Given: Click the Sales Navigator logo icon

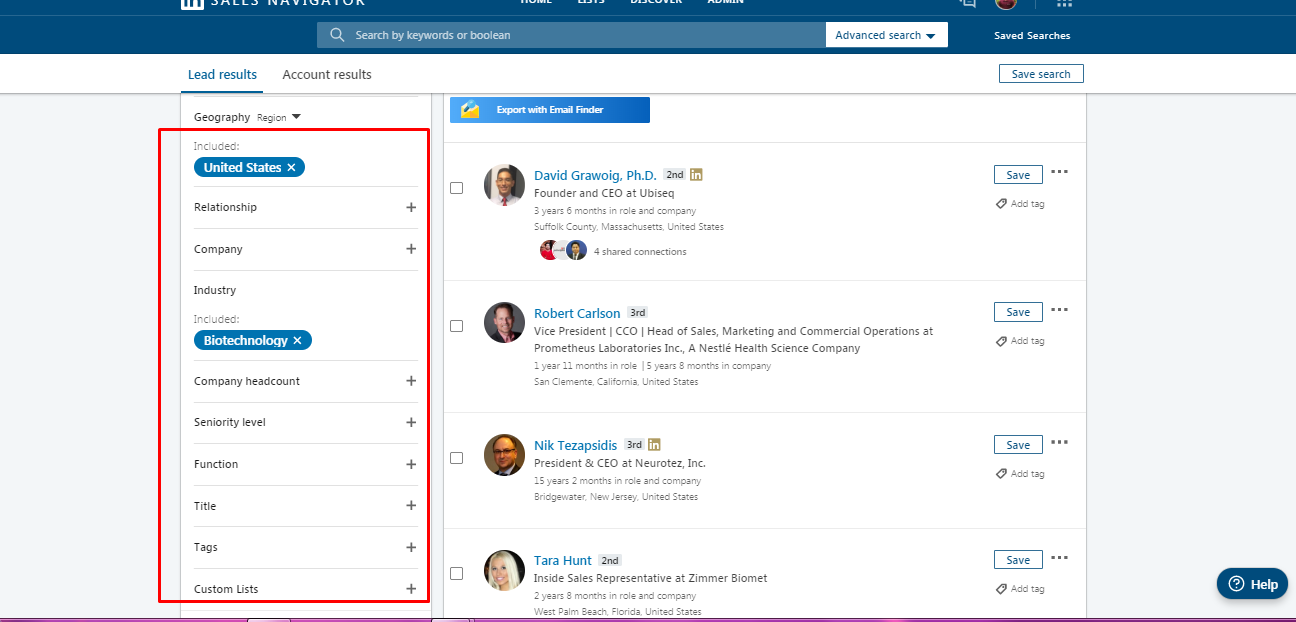Looking at the screenshot, I should click(x=192, y=4).
